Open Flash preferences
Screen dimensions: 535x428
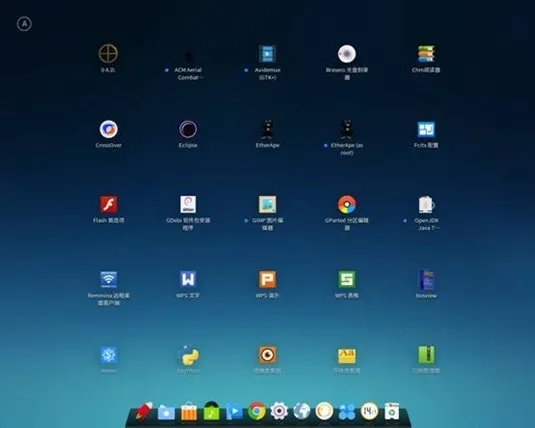coord(109,204)
